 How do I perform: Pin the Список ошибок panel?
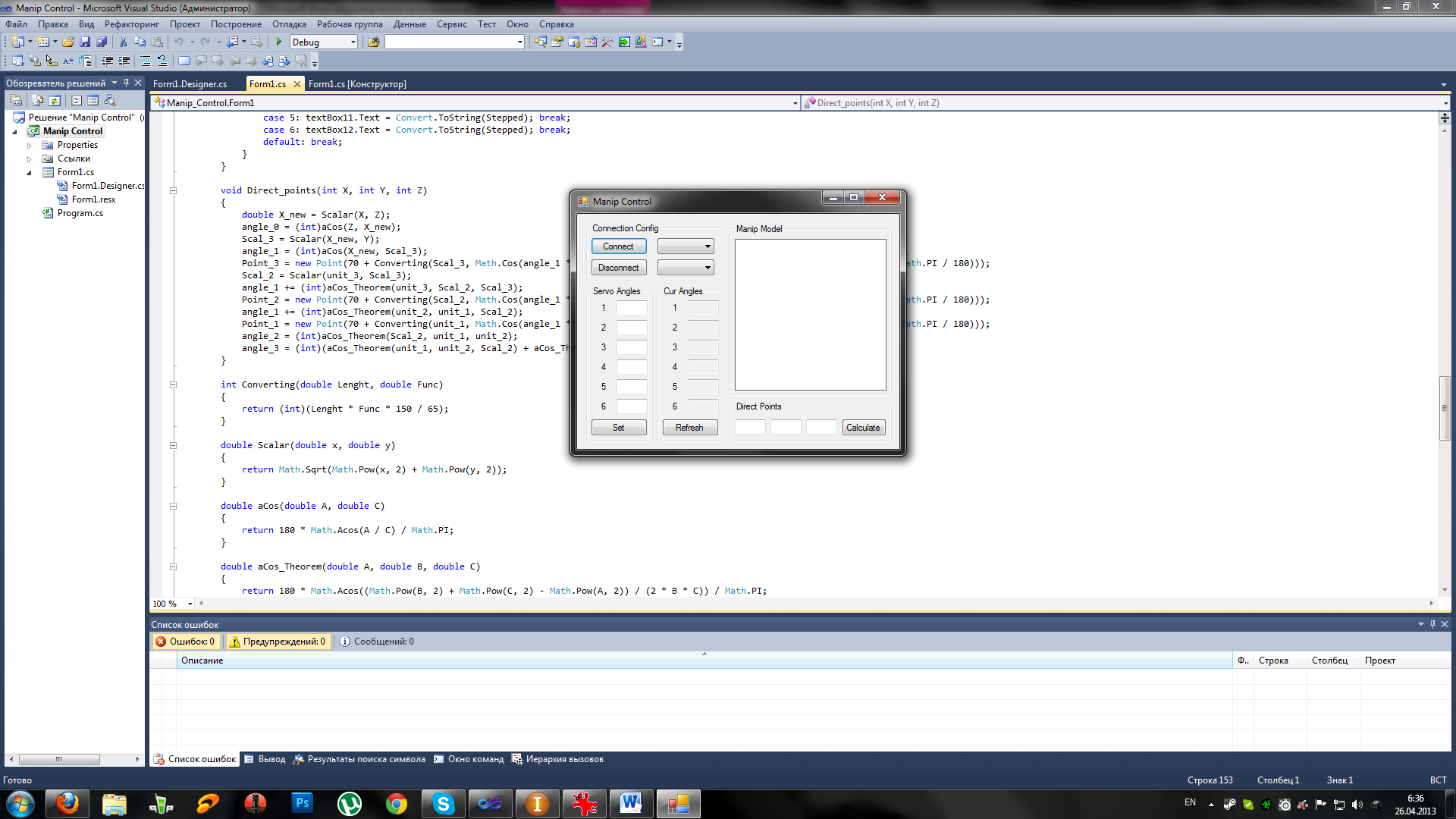1432,624
